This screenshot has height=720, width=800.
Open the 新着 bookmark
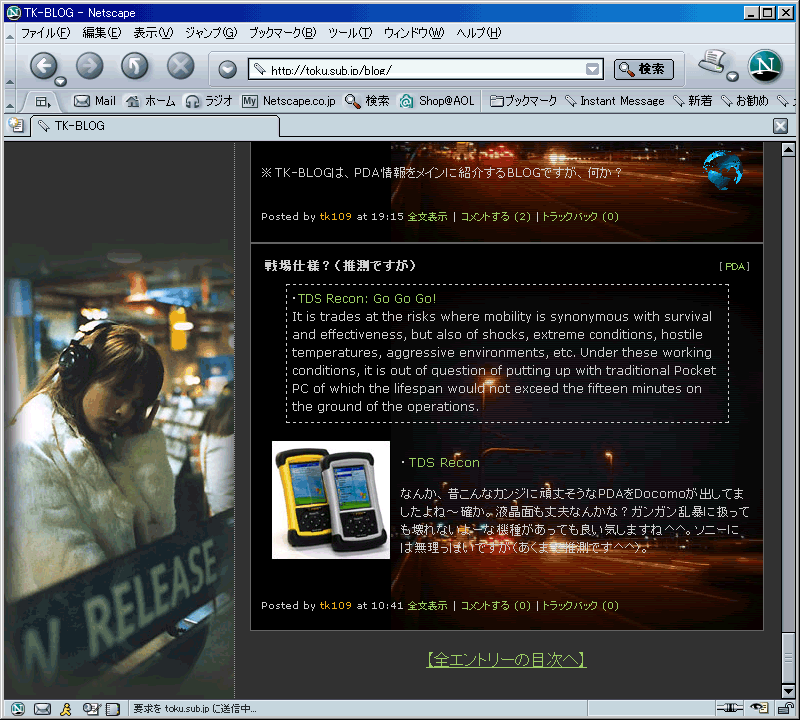pos(692,101)
